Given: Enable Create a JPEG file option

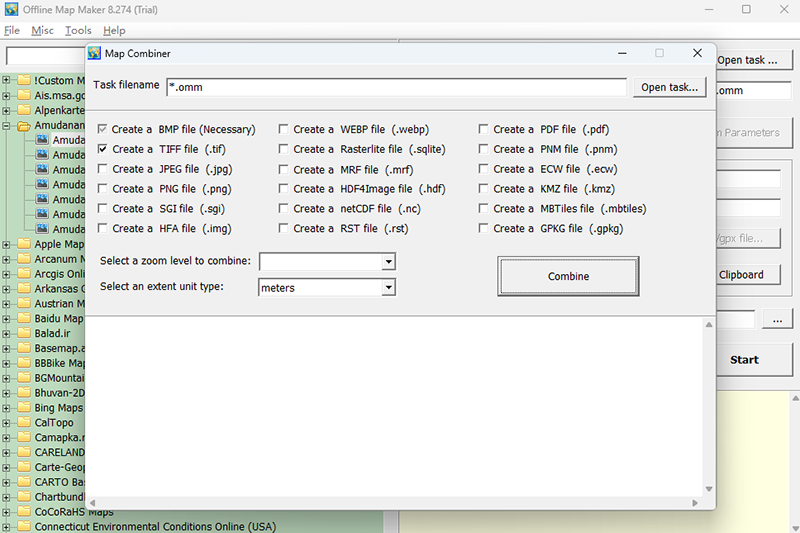Looking at the screenshot, I should 103,169.
